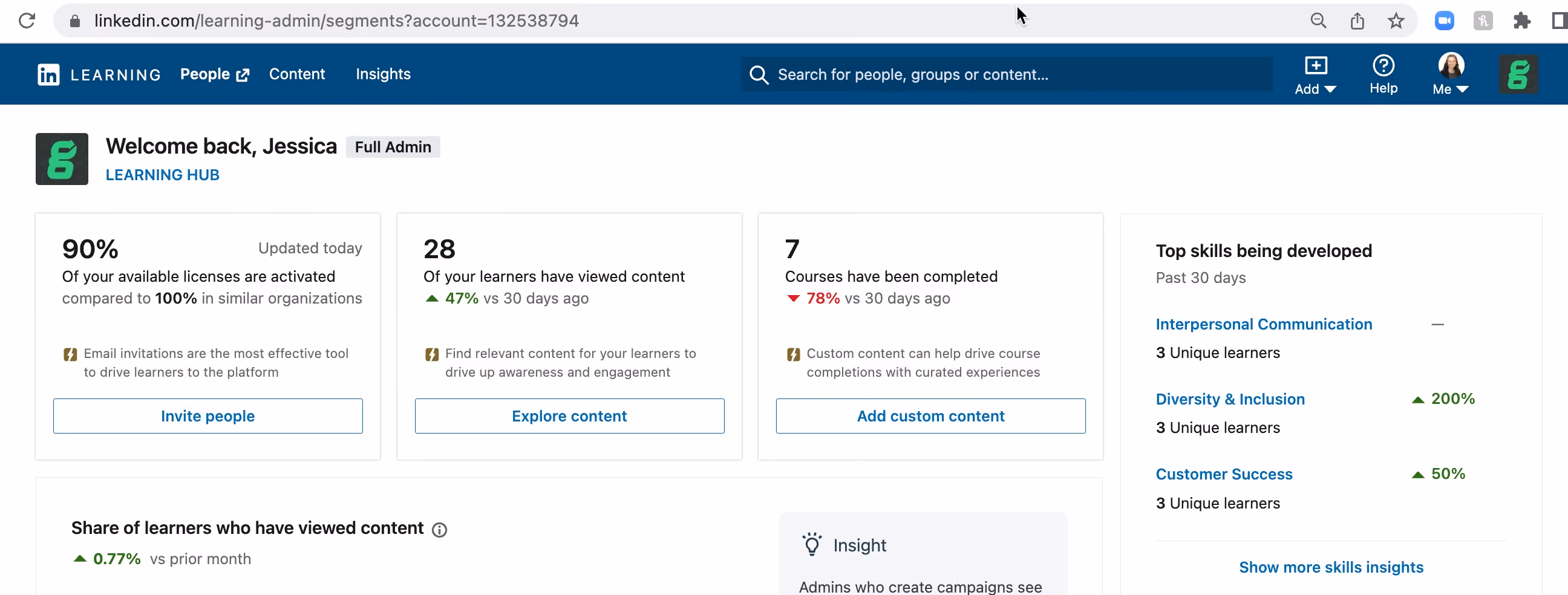The image size is (1568, 595).
Task: Open the People tab
Action: pos(214,74)
